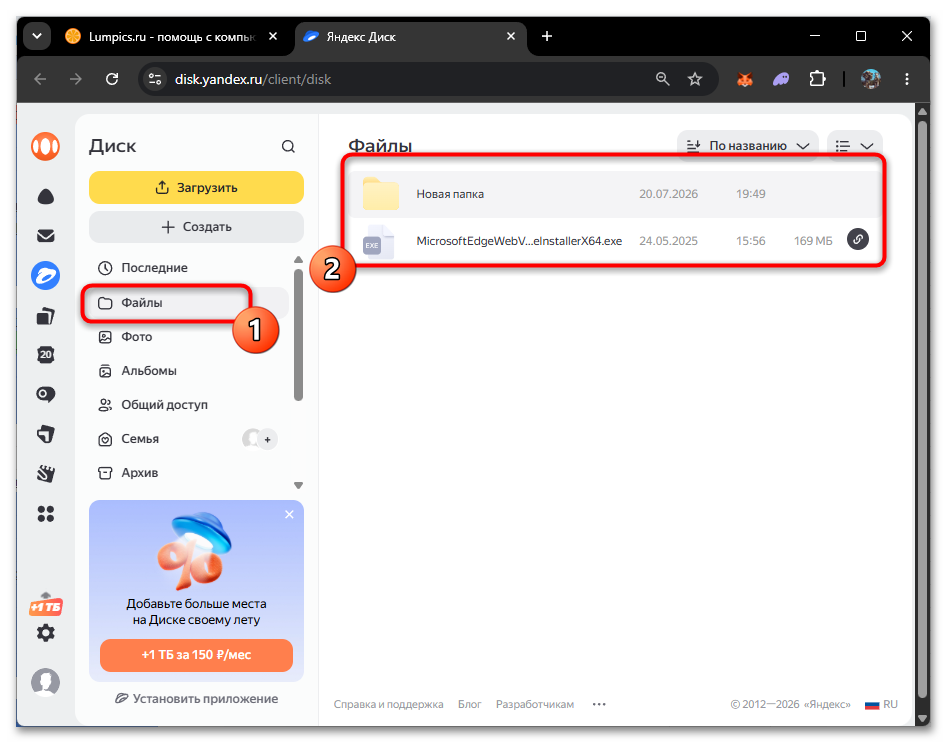Open the hand-shaped icon in the left rail
This screenshot has width=947, height=743.
point(45,474)
